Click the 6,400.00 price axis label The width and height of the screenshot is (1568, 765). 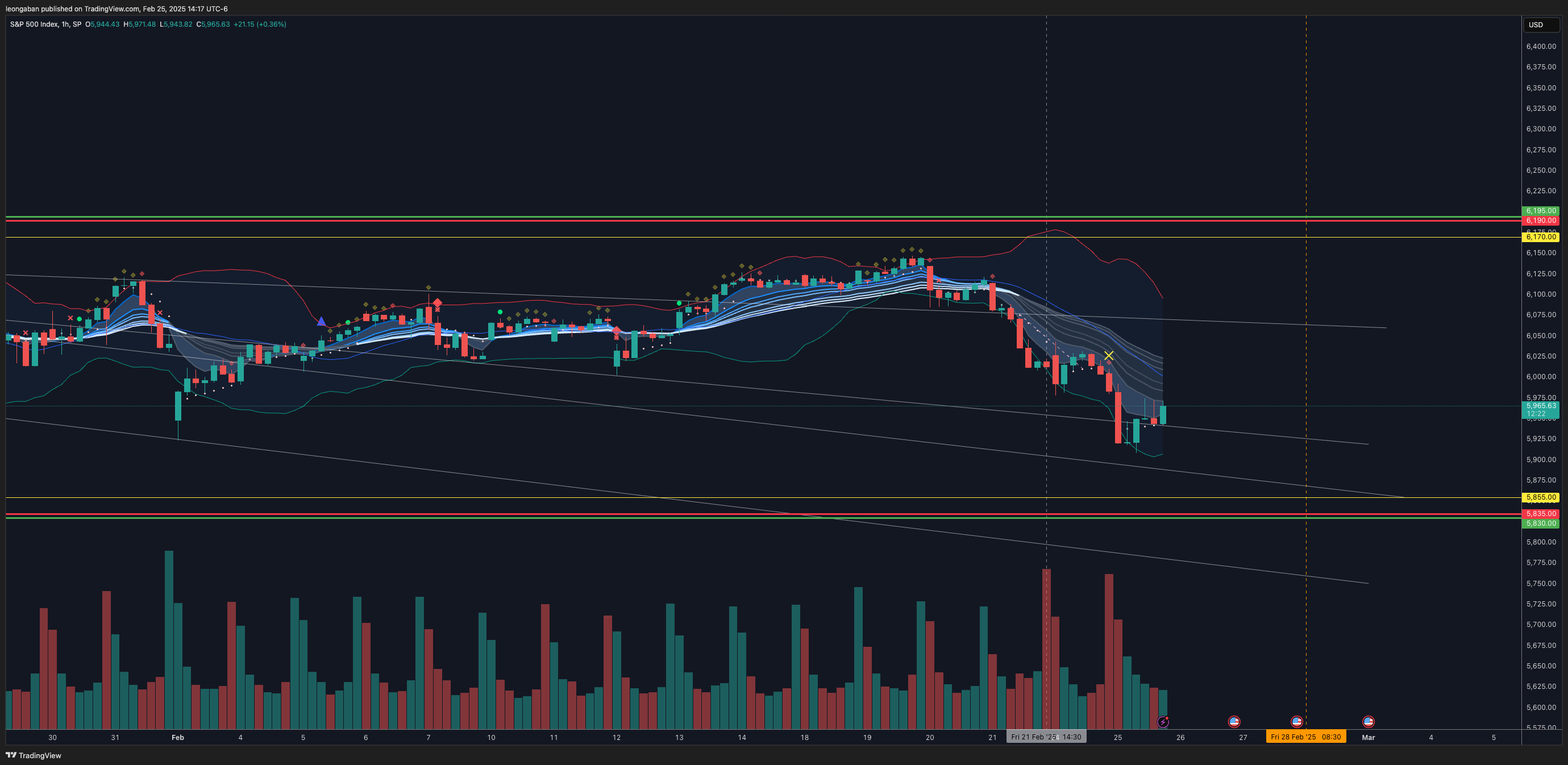coord(1541,46)
